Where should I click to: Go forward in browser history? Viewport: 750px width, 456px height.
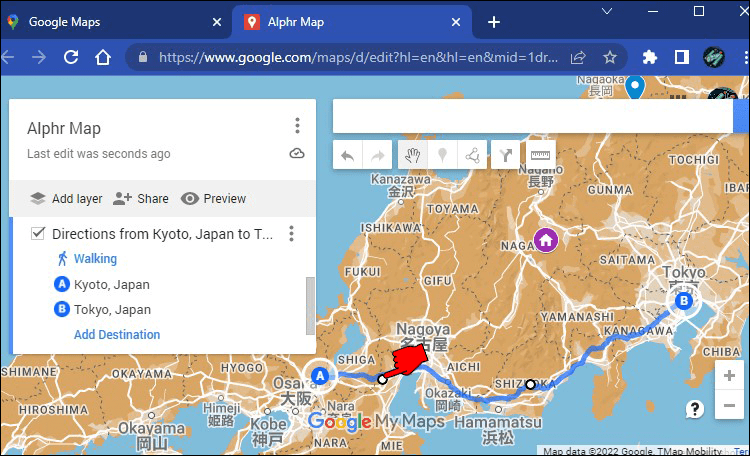click(38, 57)
